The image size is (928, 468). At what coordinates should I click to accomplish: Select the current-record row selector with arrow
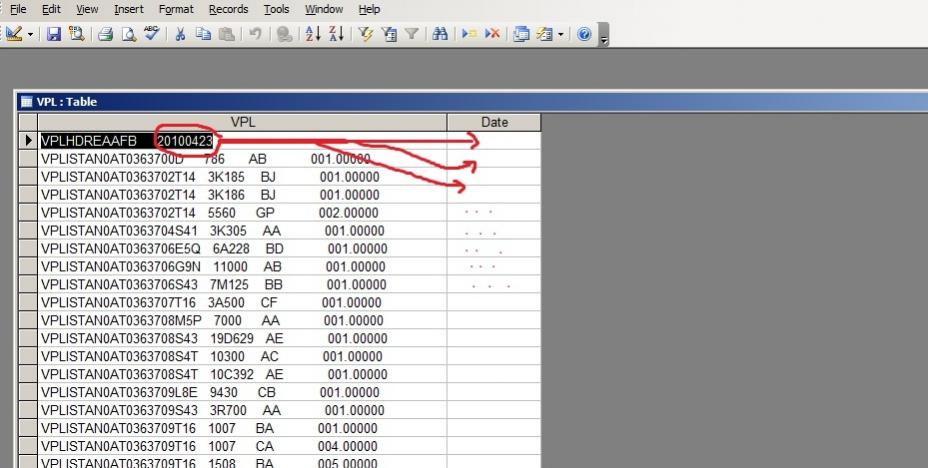(28, 141)
